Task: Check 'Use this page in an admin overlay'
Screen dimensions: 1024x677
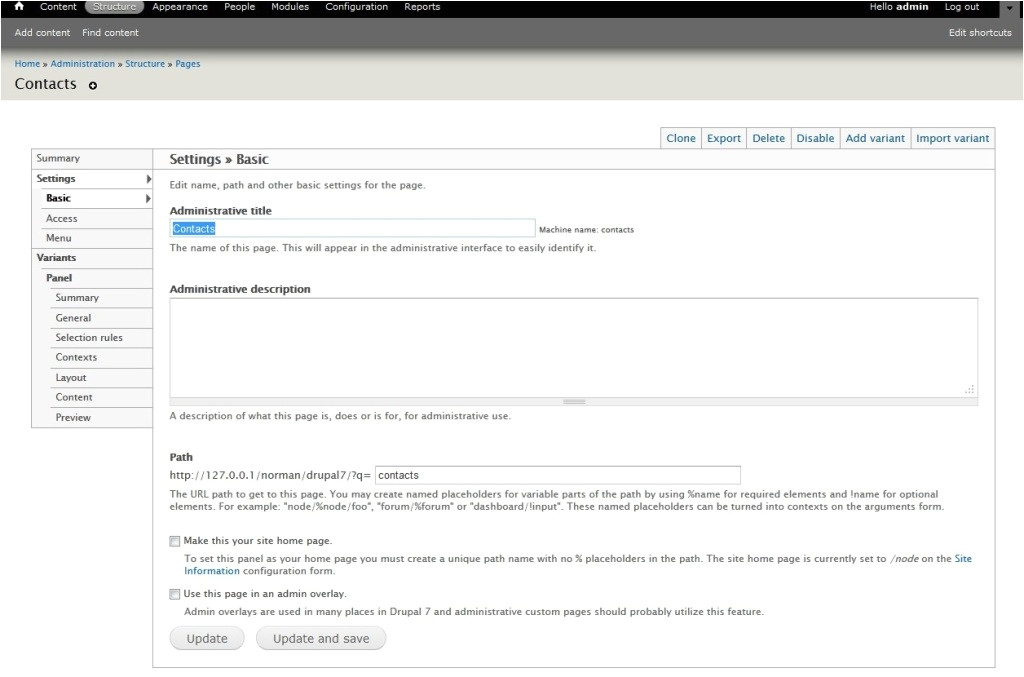Action: click(x=174, y=594)
